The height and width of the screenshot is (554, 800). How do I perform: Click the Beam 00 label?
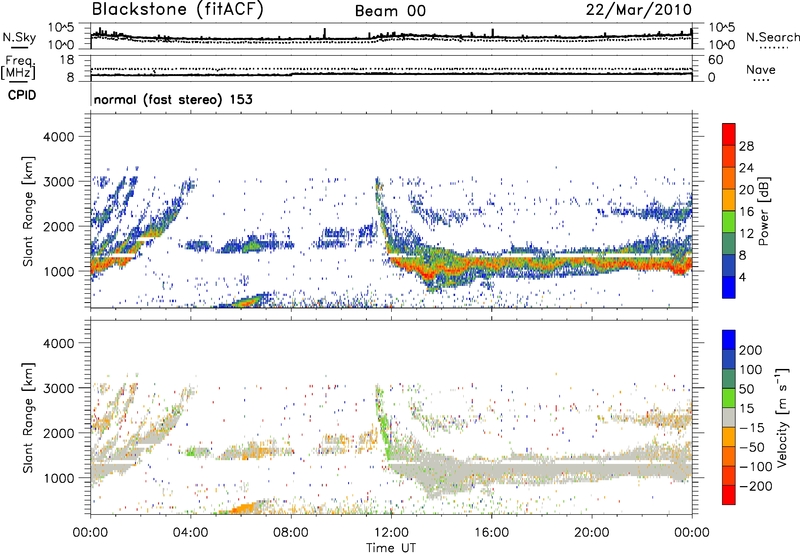[390, 11]
